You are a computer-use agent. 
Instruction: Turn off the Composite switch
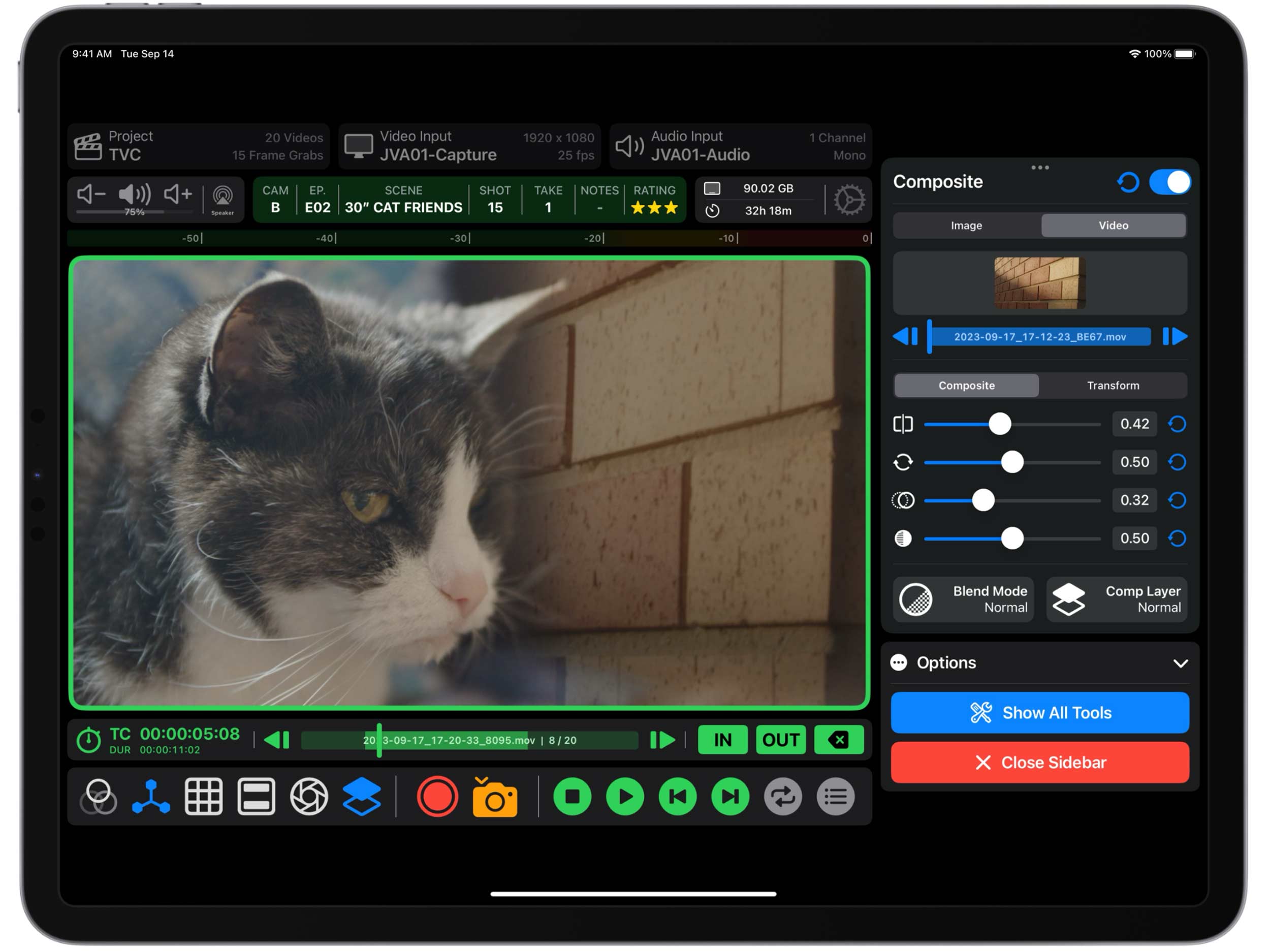[1169, 182]
